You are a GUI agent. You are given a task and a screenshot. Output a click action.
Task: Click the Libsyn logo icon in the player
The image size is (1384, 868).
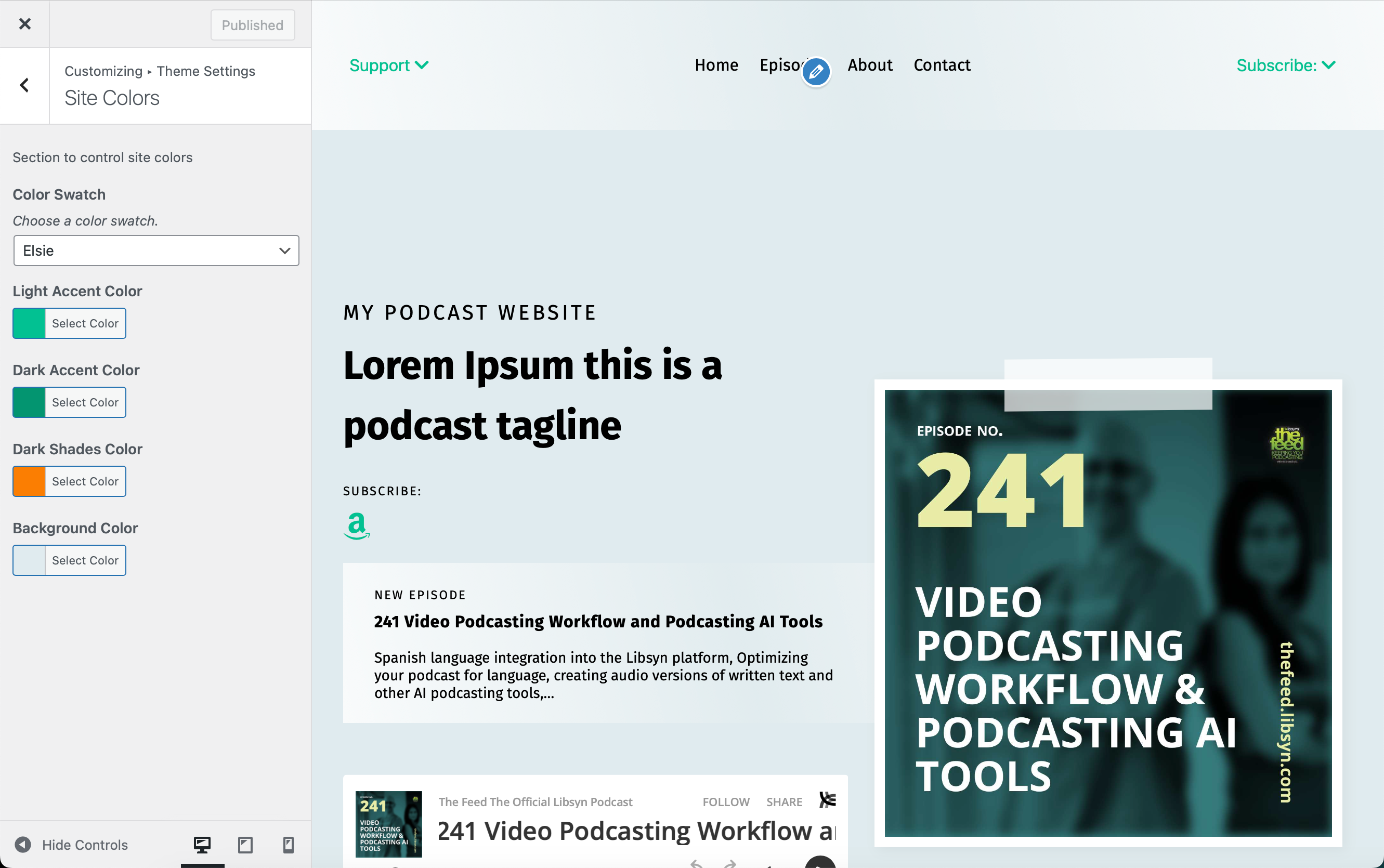[x=828, y=800]
